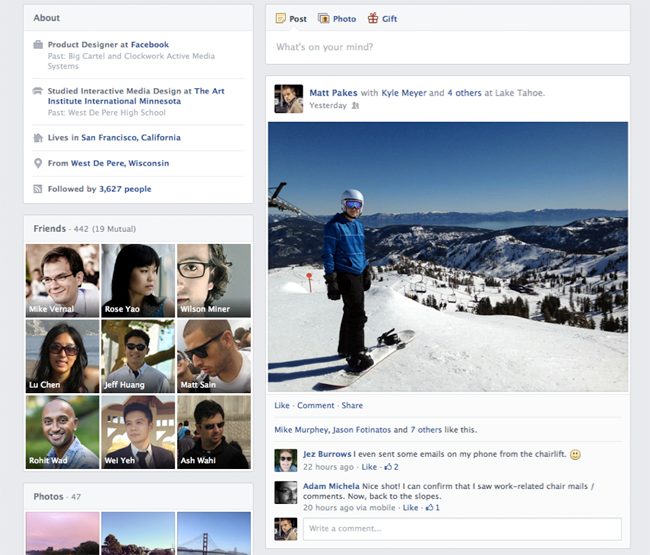Click thumbs-up count 1 on Adam's comment
Viewport: 650px width, 555px height.
click(x=433, y=507)
